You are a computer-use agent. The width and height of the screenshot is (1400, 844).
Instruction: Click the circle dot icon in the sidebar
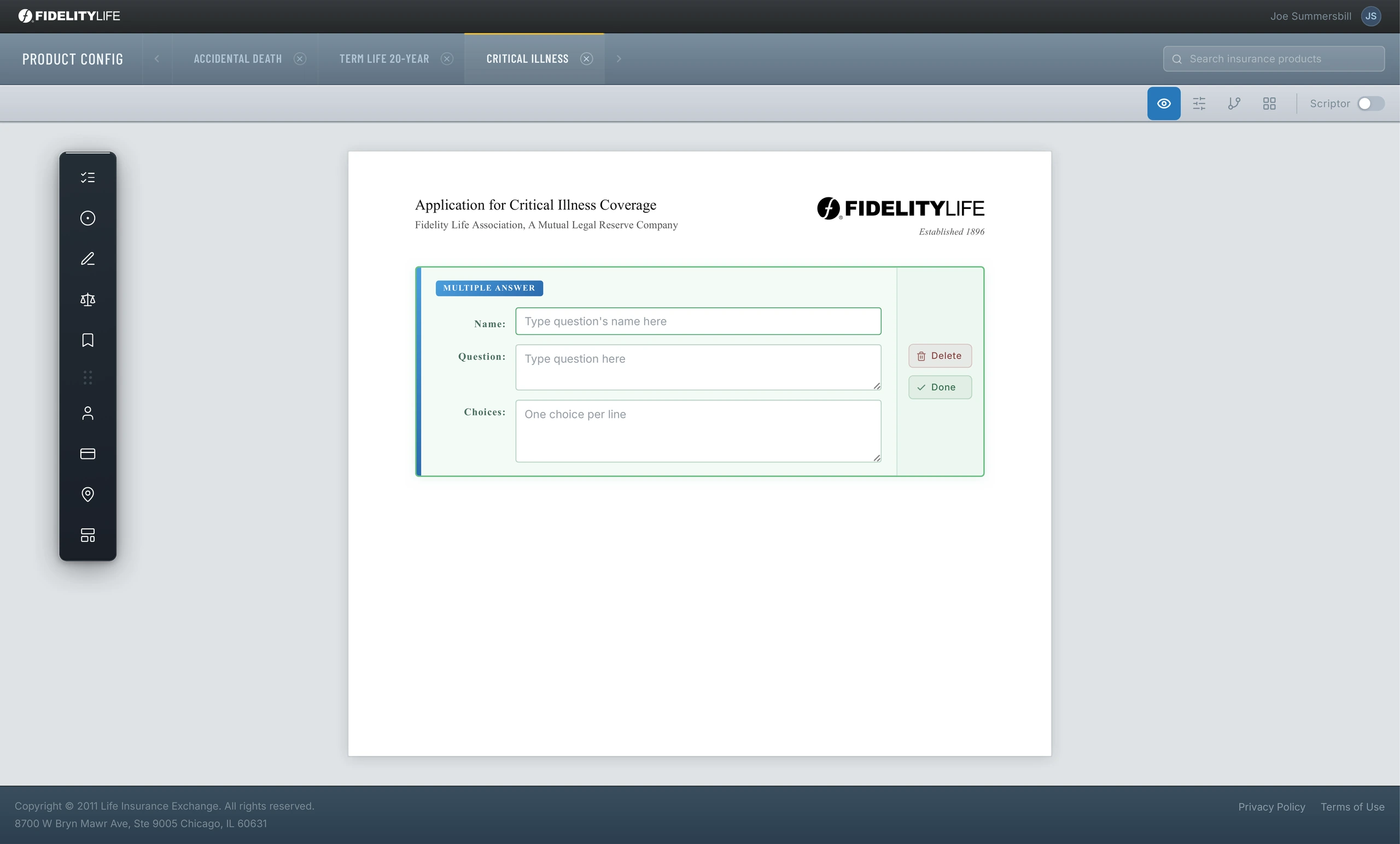[87, 218]
